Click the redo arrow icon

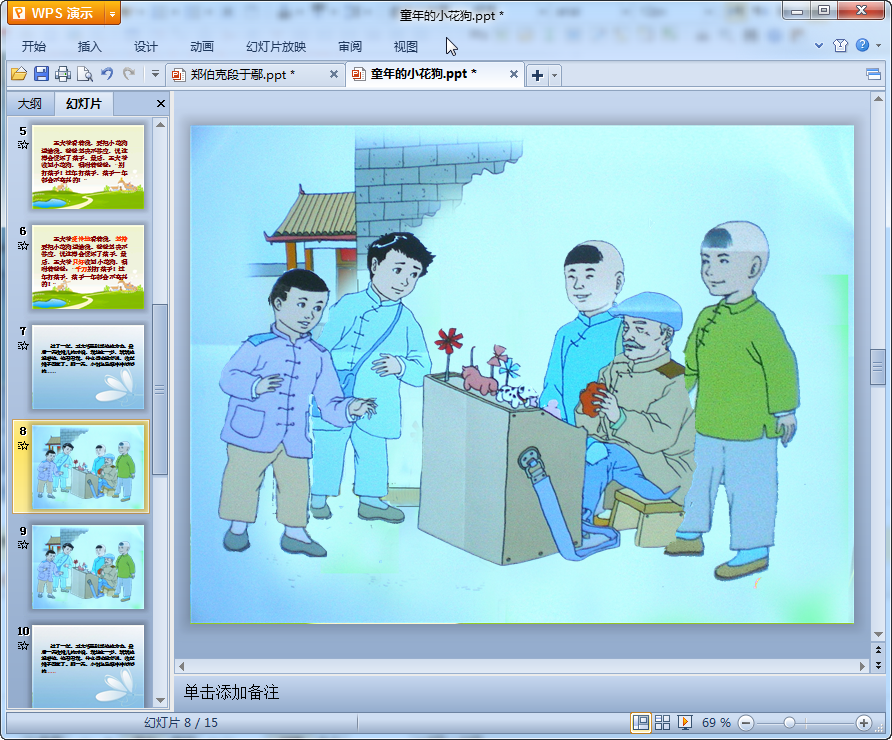click(129, 73)
